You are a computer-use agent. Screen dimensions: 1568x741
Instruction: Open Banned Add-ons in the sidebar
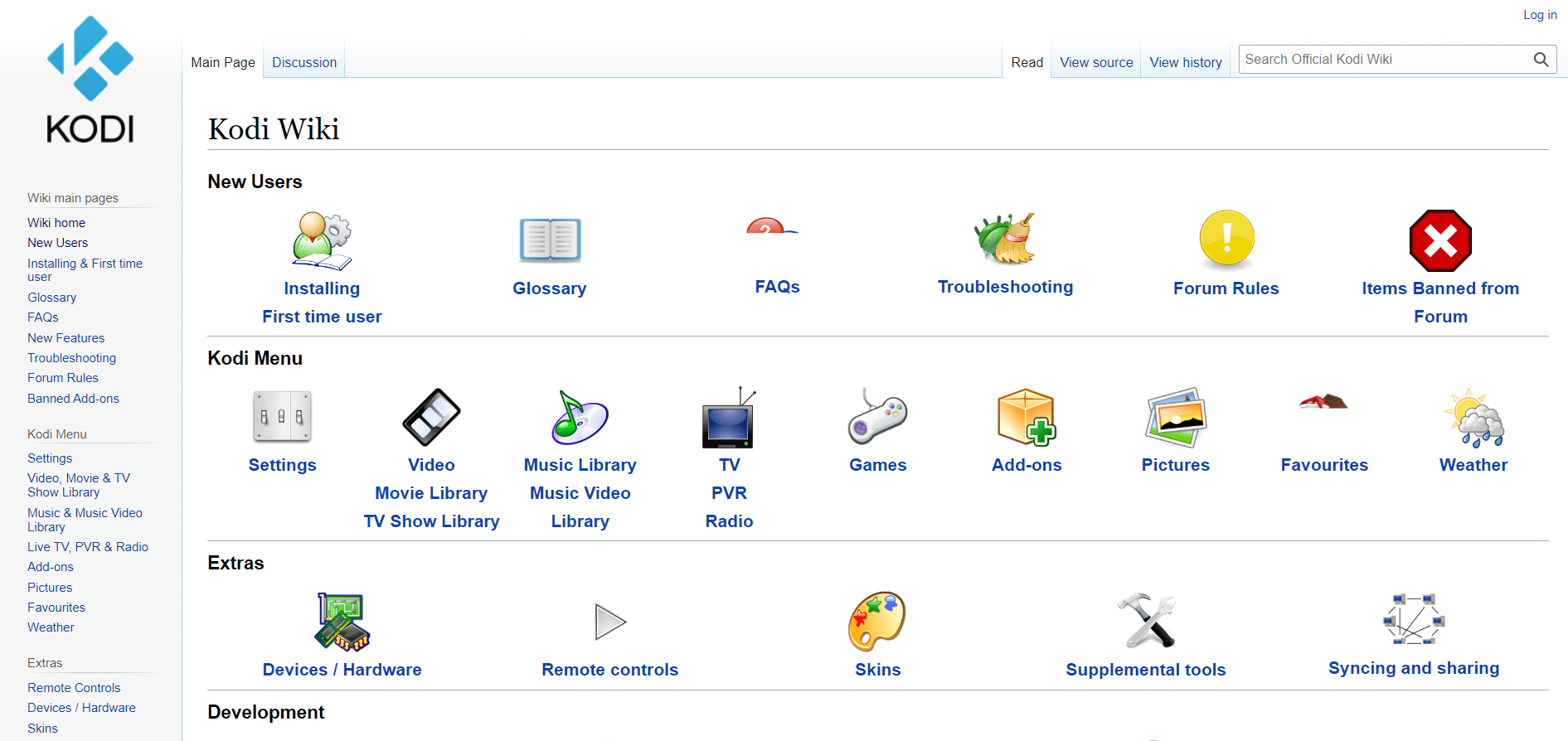click(x=73, y=399)
